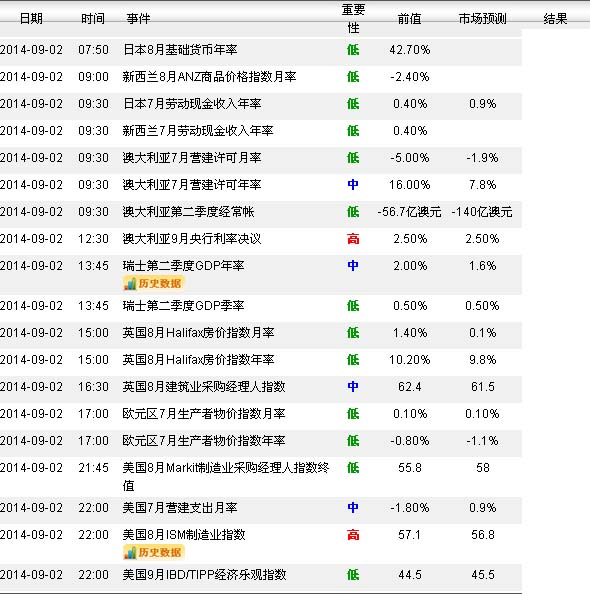Select event 澳大利亚9月央行利率决议
The height and width of the screenshot is (596, 590).
coord(192,239)
